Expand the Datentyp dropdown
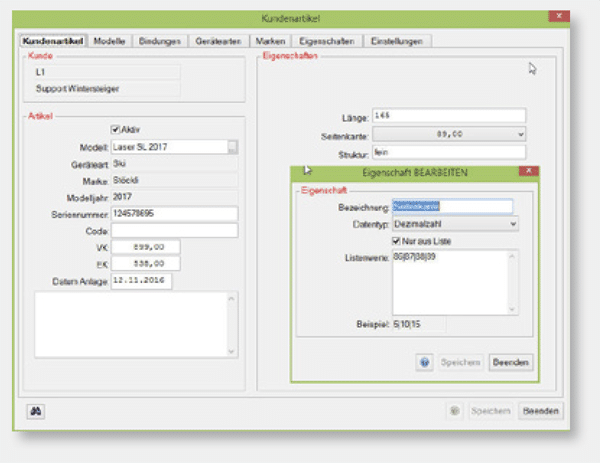 pos(513,224)
